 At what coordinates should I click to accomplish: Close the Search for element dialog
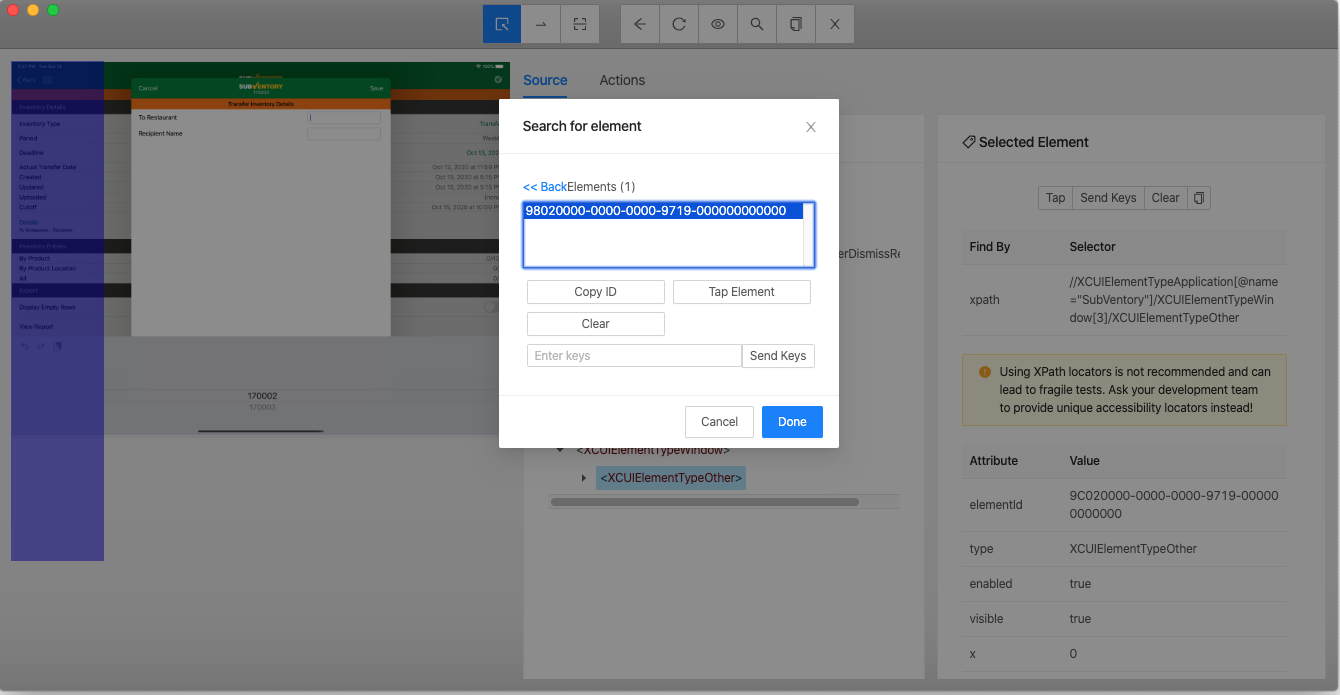click(x=811, y=127)
